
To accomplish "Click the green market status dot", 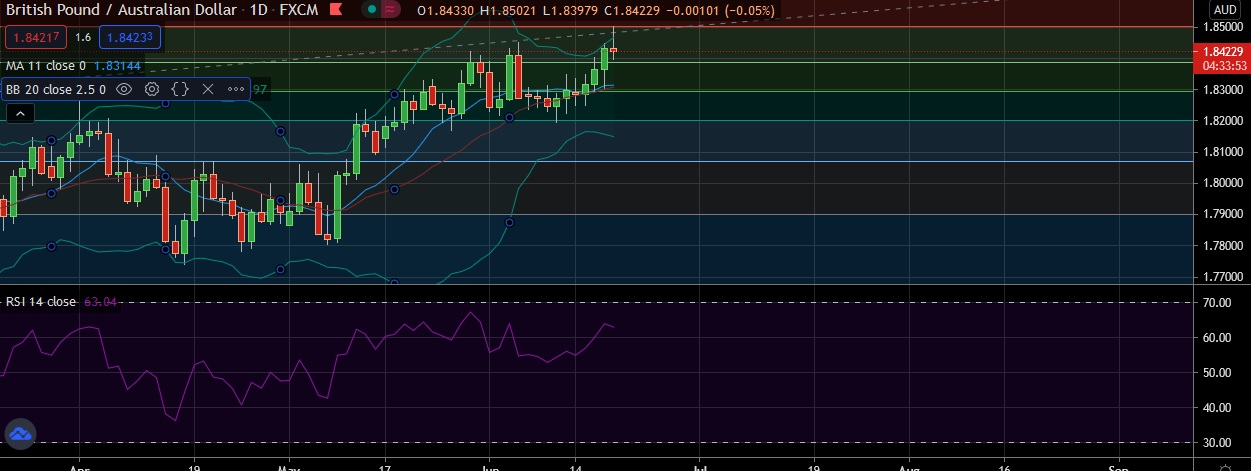I will [373, 10].
